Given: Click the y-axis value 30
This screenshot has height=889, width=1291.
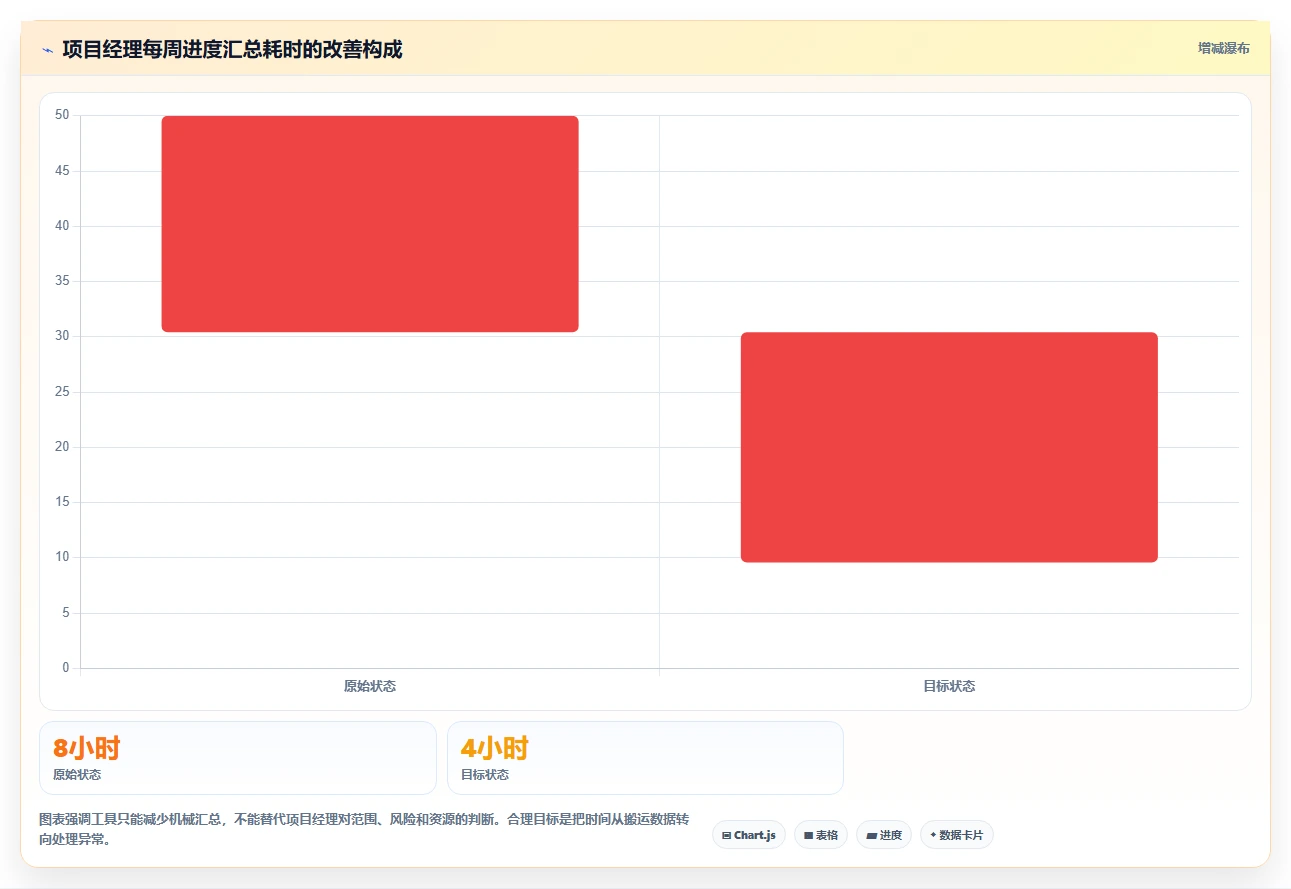Looking at the screenshot, I should click(62, 336).
